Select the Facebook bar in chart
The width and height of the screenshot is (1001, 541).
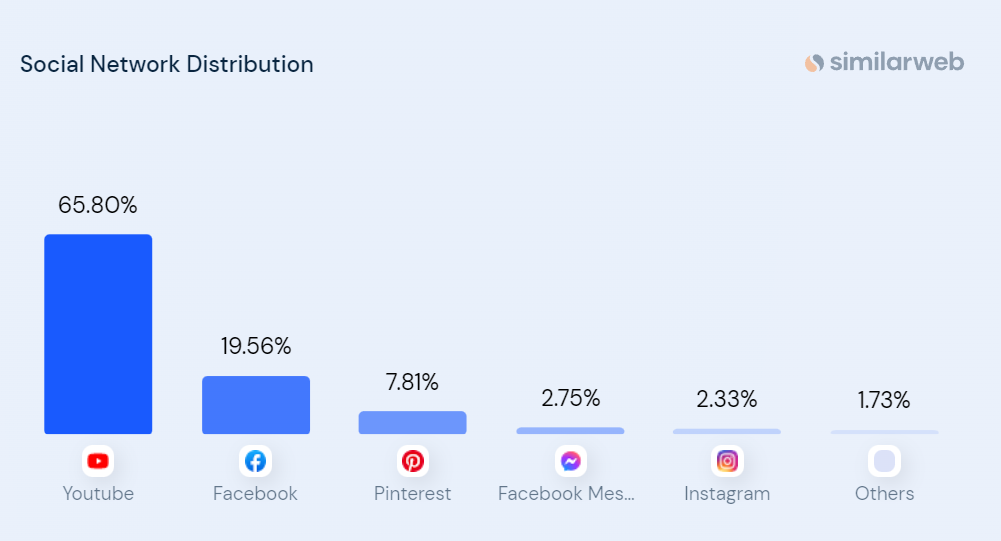256,405
